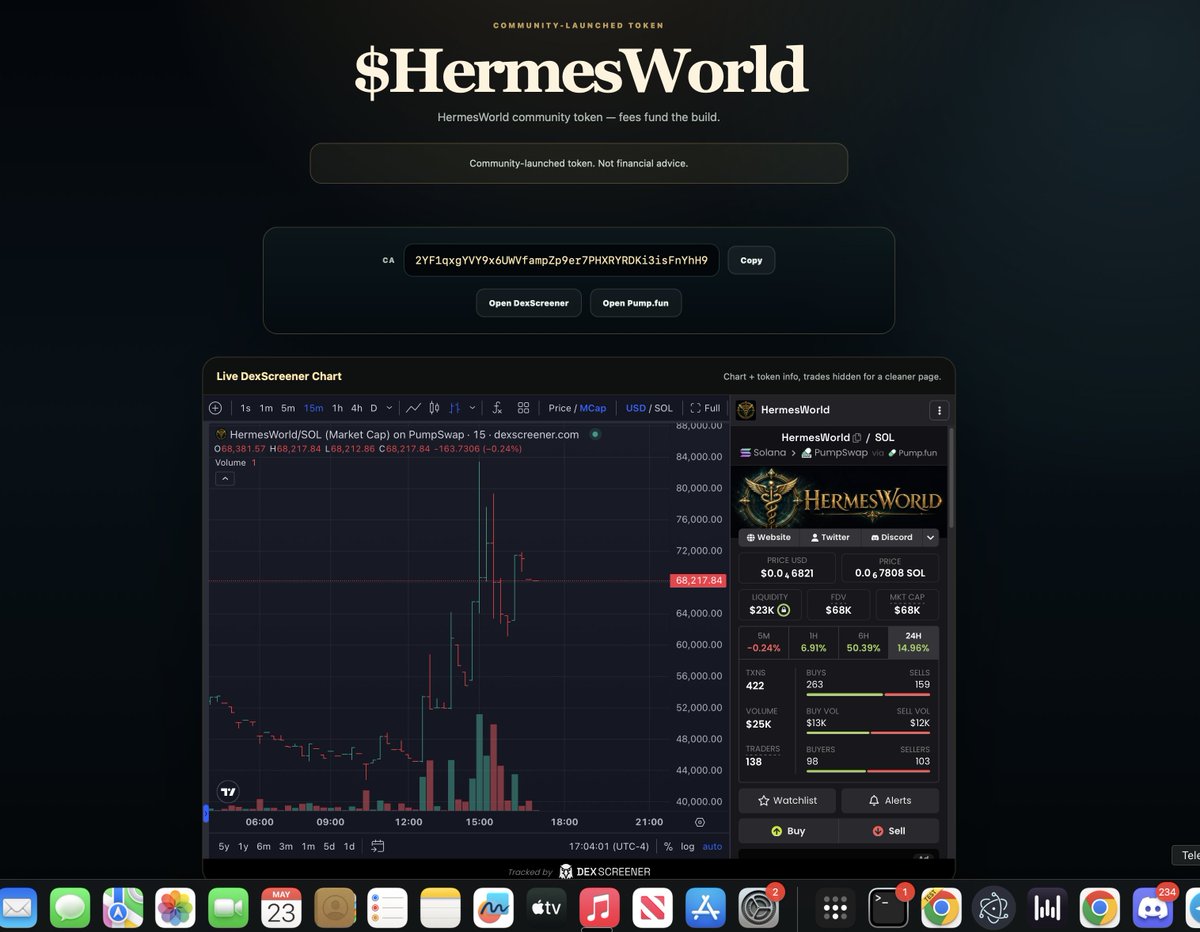The height and width of the screenshot is (932, 1200).
Task: Select the candlestick chart type icon
Action: [x=434, y=408]
